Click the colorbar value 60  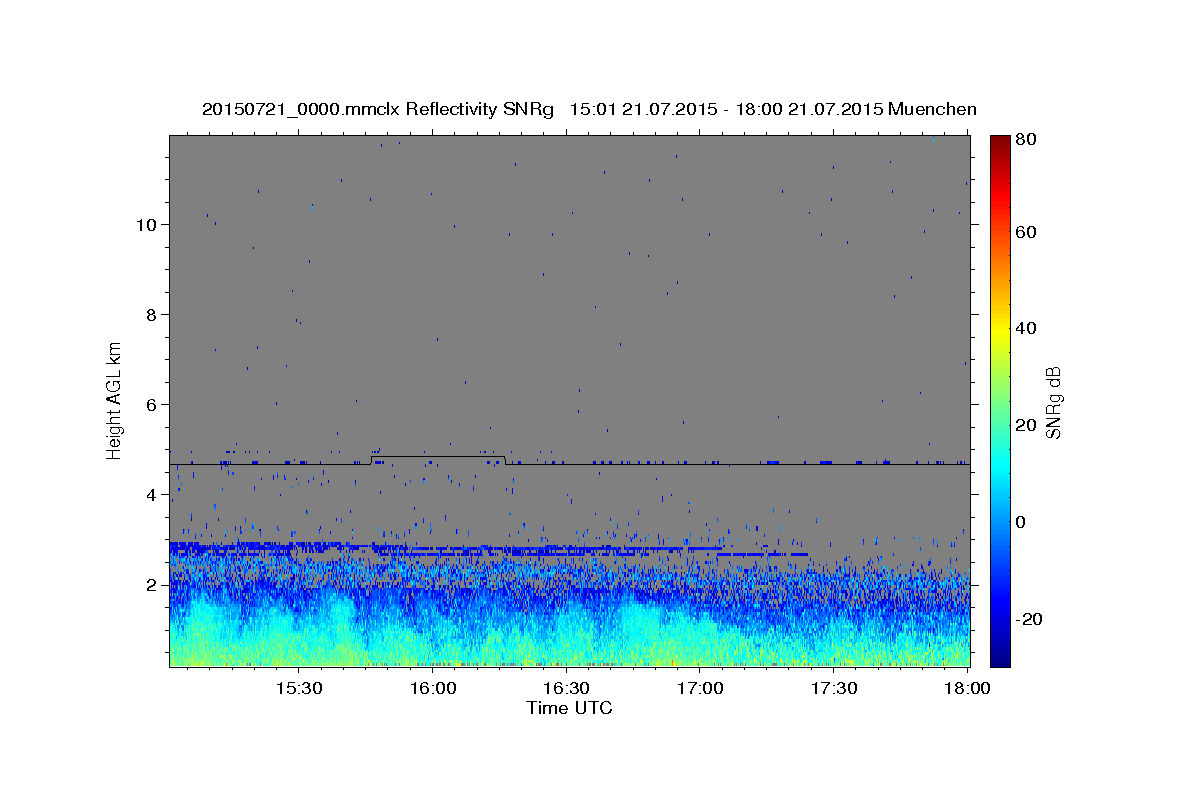pos(1028,232)
